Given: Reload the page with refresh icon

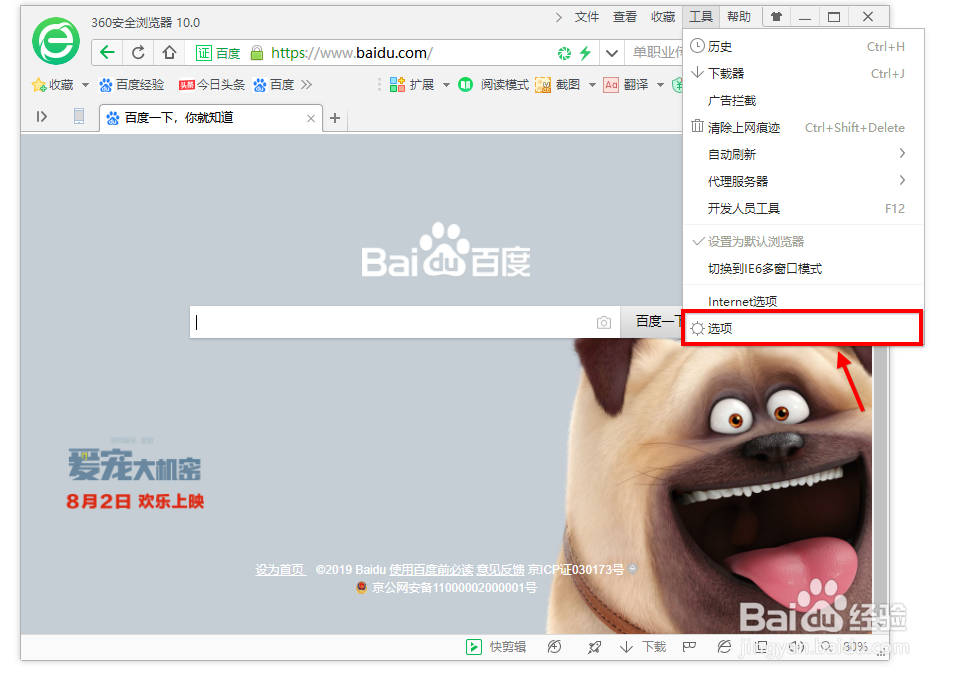Looking at the screenshot, I should pos(138,53).
